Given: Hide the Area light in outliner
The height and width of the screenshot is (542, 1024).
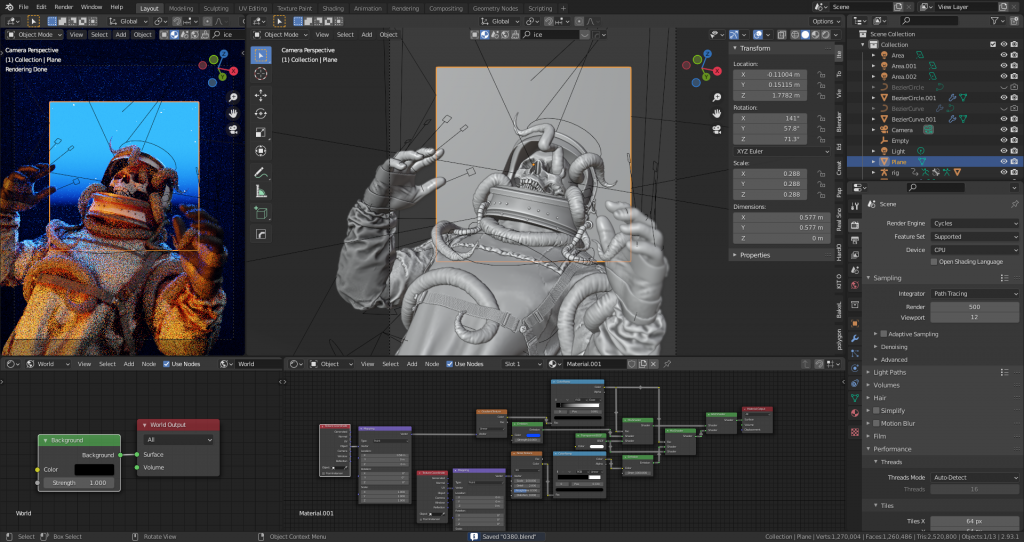Looking at the screenshot, I should (1004, 56).
